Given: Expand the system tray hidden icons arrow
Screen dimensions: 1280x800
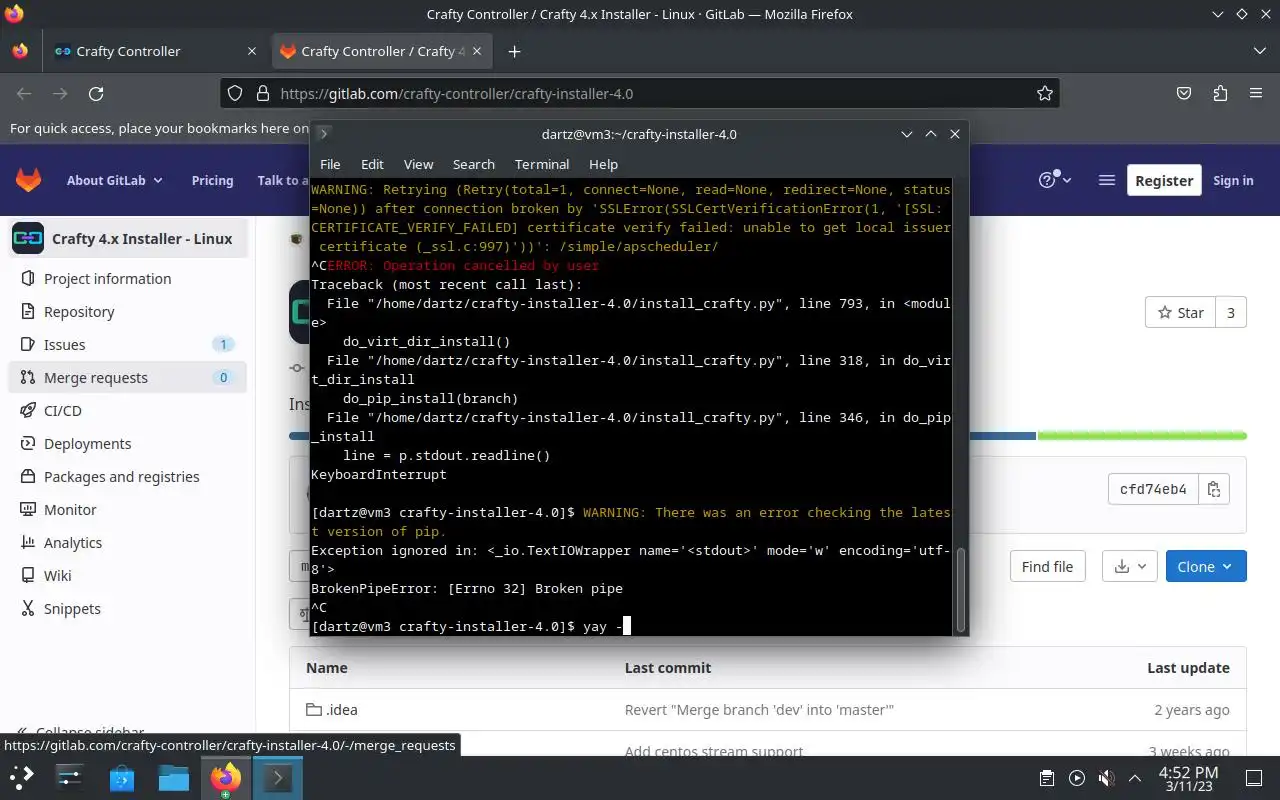Looking at the screenshot, I should [x=1135, y=778].
